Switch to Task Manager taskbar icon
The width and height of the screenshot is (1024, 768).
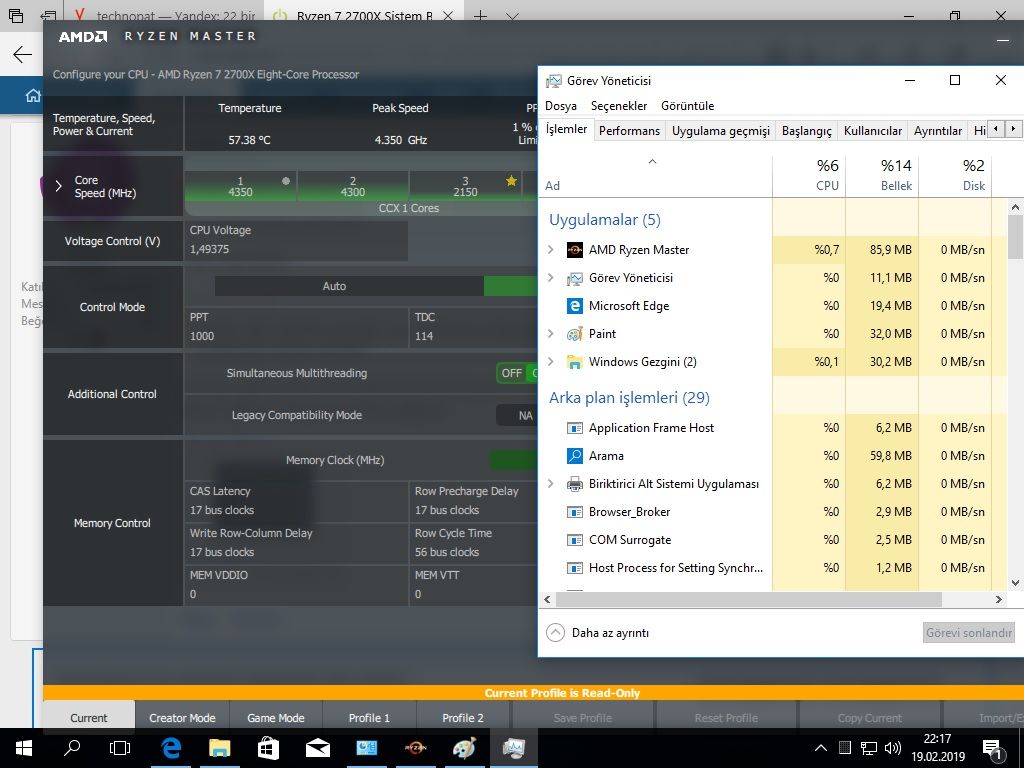(x=513, y=748)
